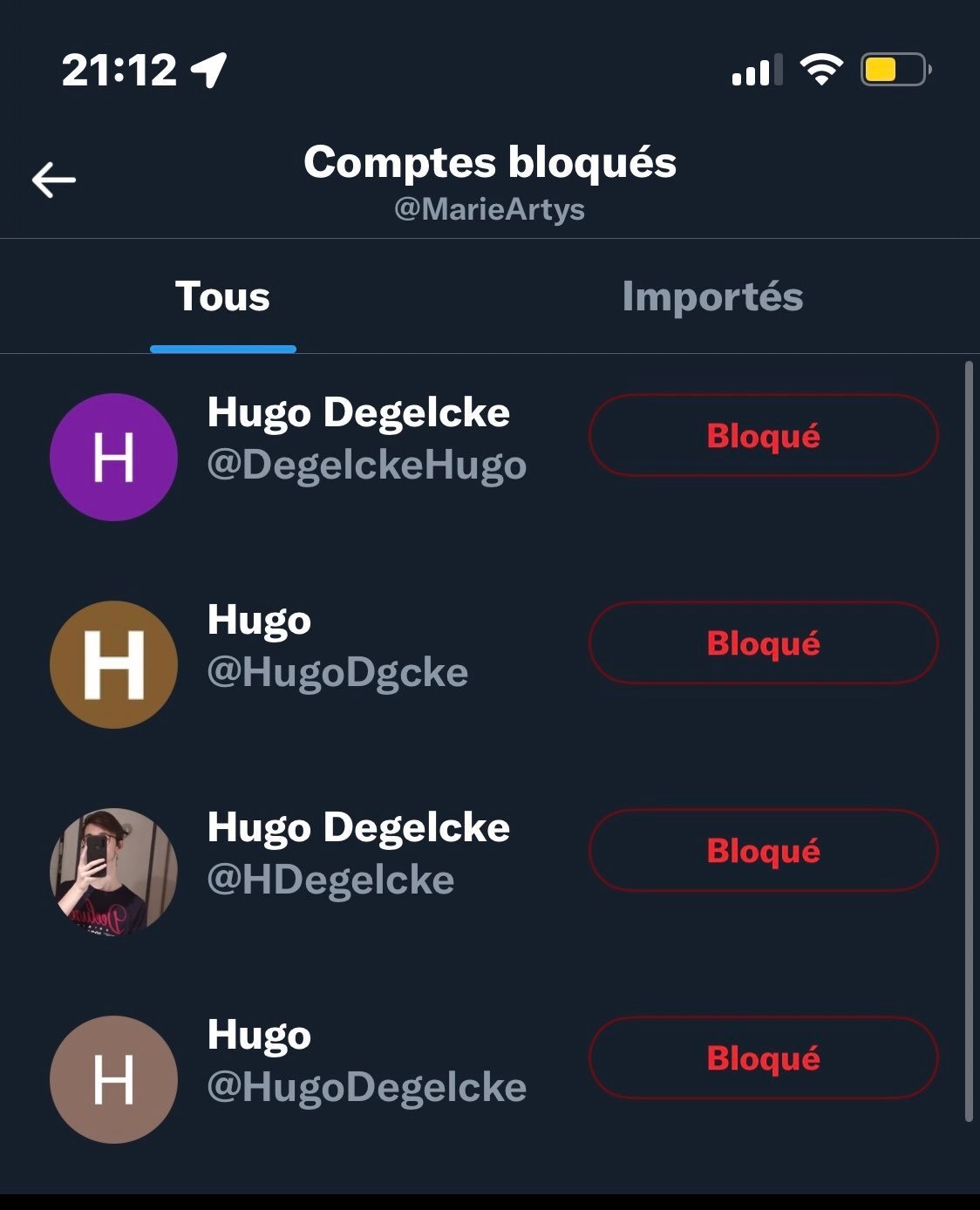Open the selfie profile photo of @HDegelcke
The image size is (980, 1210).
pyautogui.click(x=114, y=872)
